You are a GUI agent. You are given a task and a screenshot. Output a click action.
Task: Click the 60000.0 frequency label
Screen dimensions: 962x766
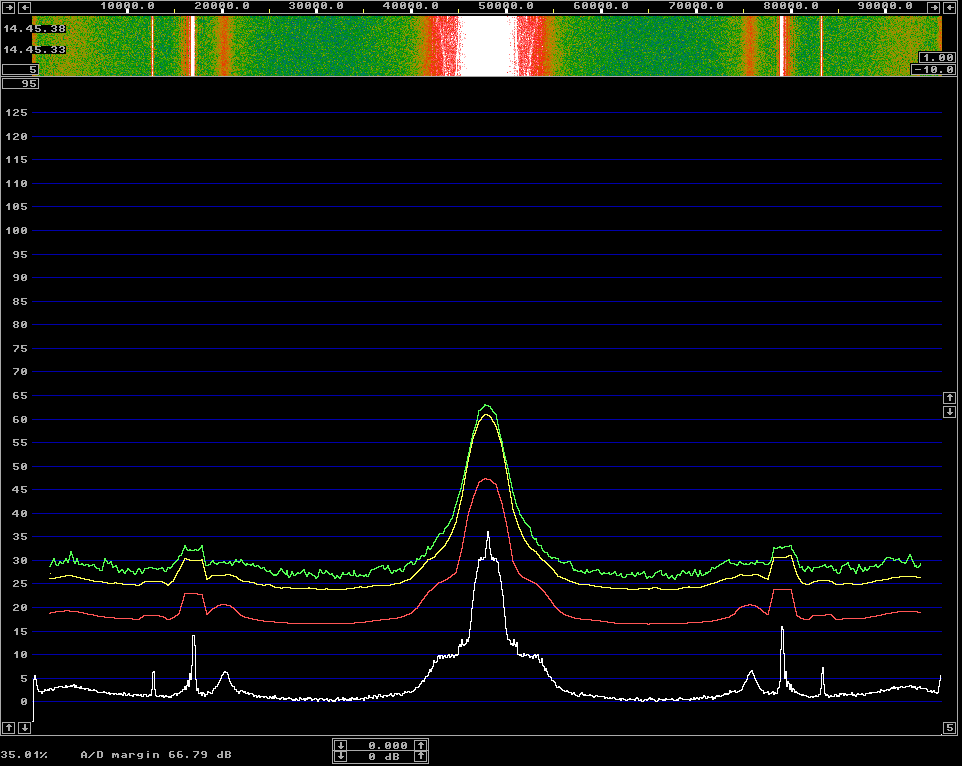601,6
